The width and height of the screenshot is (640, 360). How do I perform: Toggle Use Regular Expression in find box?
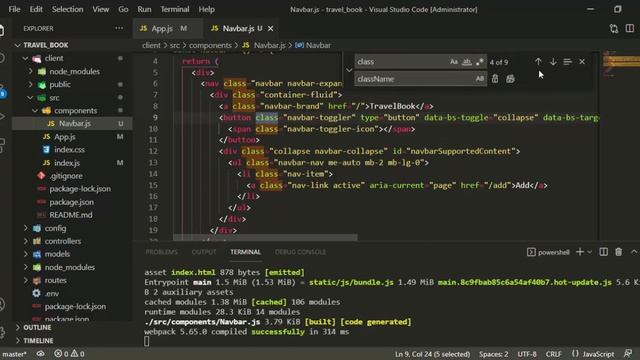(x=480, y=62)
